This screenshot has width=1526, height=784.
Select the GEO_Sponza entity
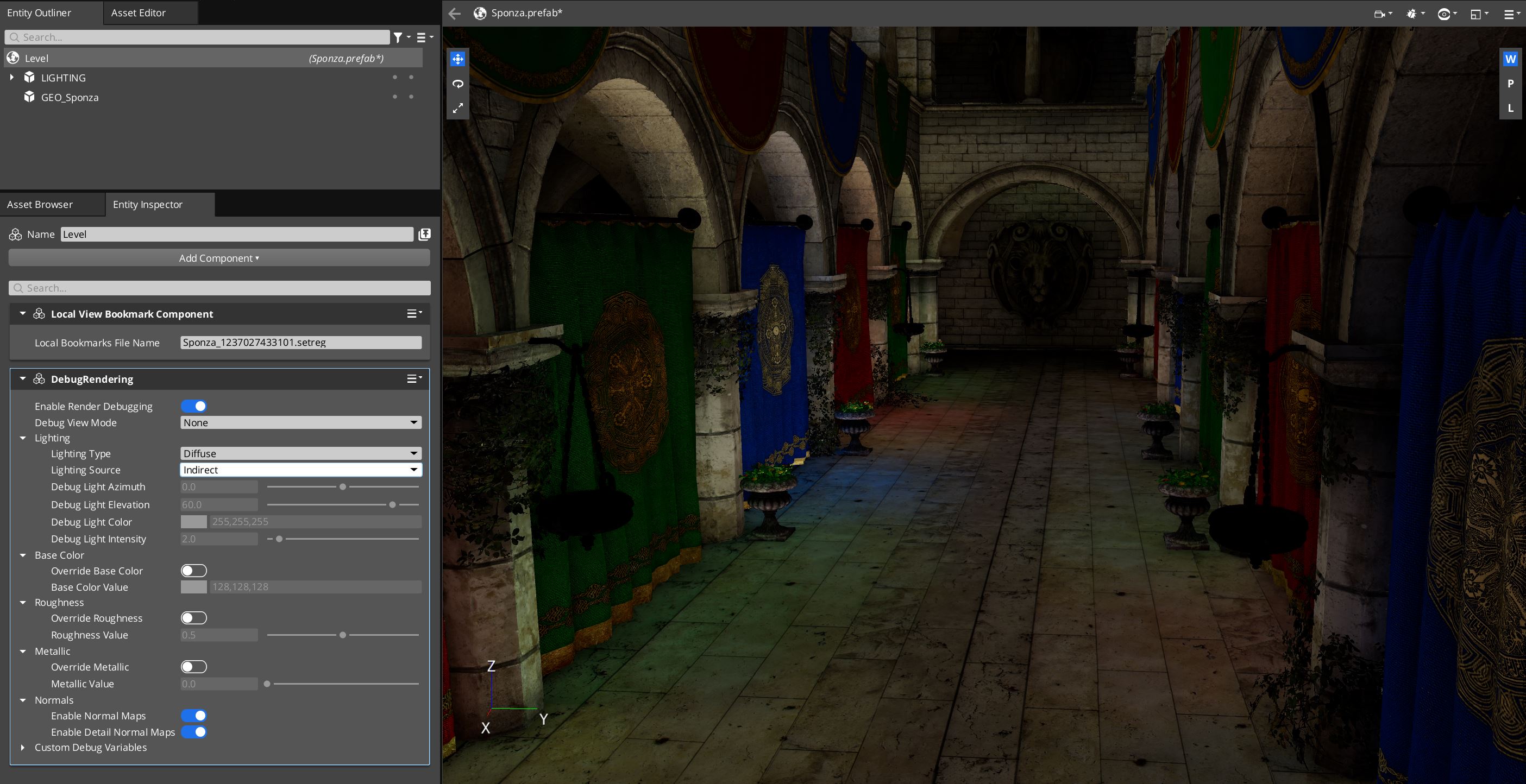(70, 97)
